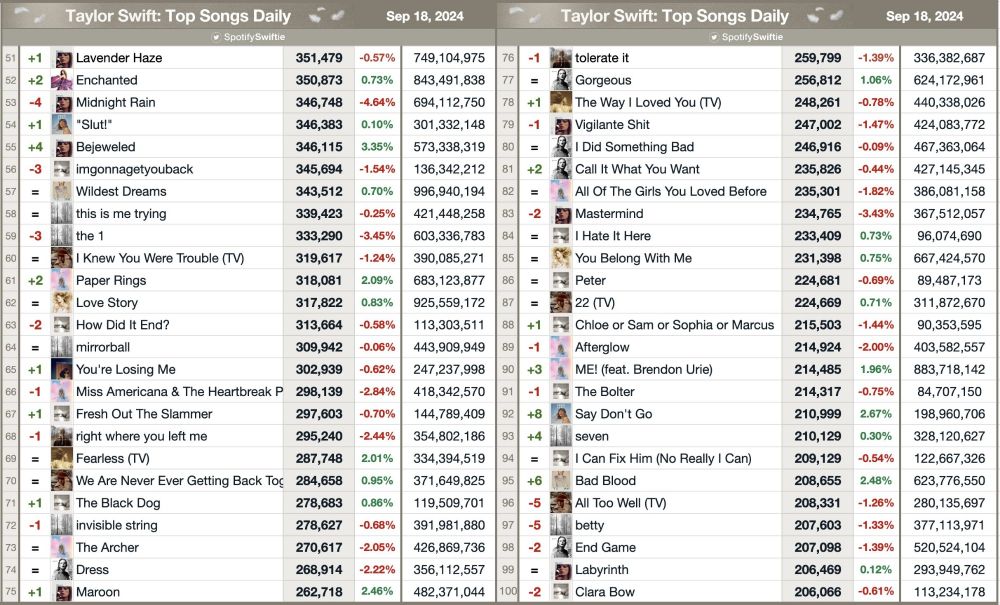The image size is (1000, 605).
Task: Select the song title Bejeweled
Action: [106, 147]
